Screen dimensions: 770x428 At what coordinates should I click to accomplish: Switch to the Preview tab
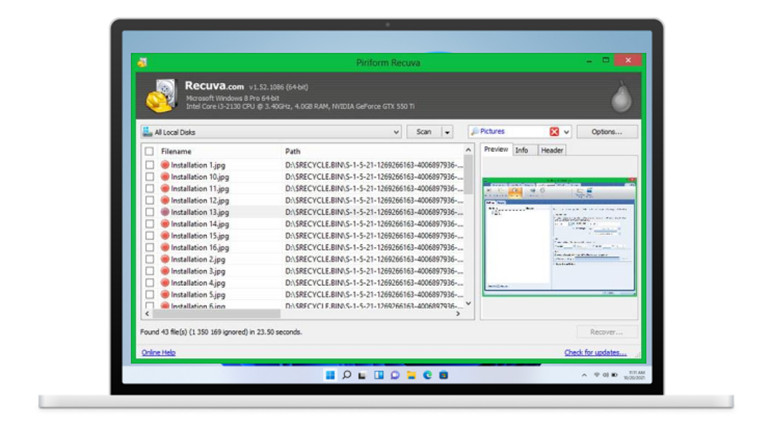496,150
